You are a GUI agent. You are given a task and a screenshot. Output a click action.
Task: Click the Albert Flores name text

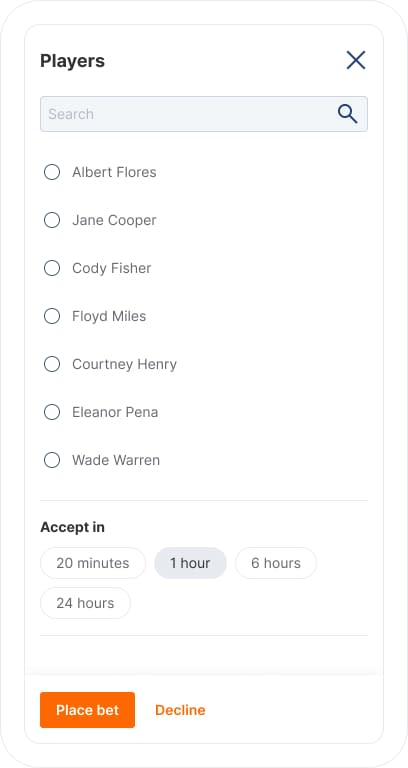(x=114, y=172)
